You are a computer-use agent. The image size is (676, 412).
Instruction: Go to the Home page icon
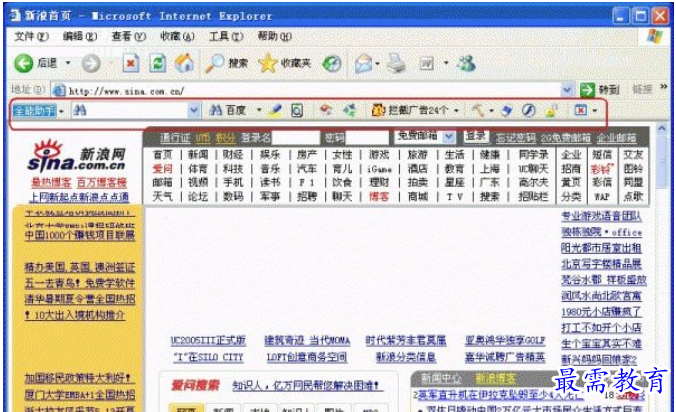click(x=184, y=63)
